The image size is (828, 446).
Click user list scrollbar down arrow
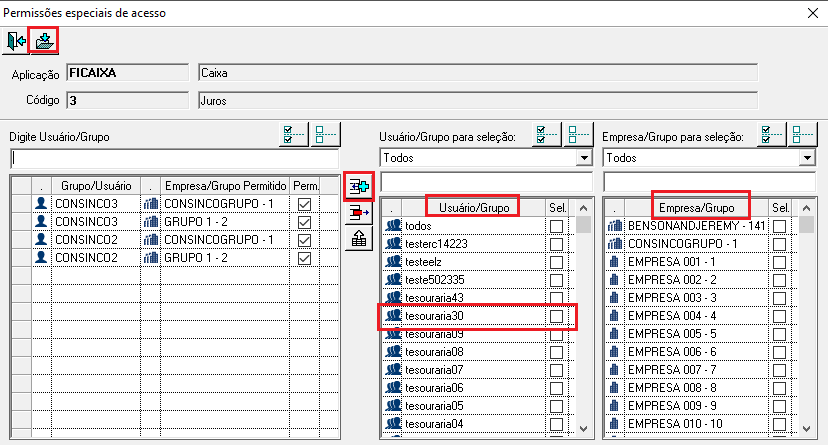584,429
